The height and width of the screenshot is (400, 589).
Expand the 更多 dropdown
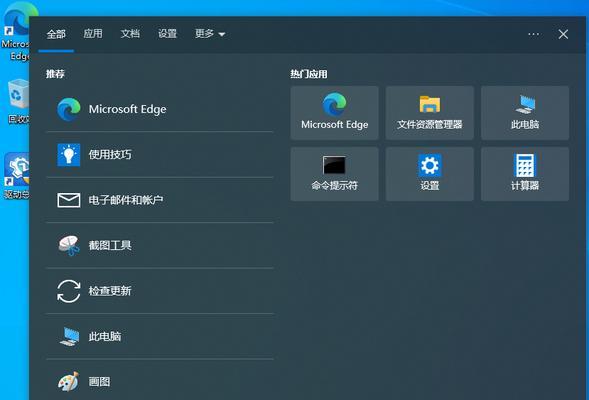click(210, 34)
